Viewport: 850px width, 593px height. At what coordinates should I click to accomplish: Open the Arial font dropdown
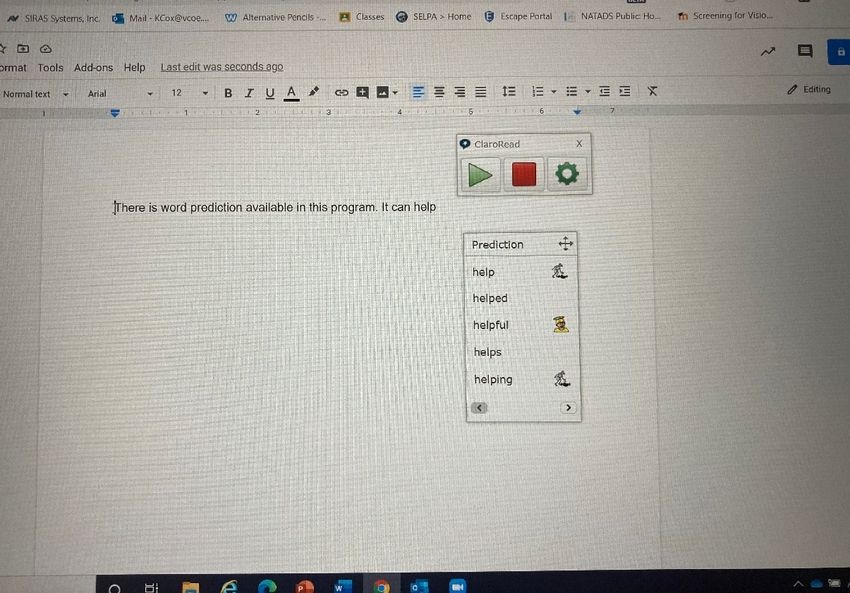pos(120,94)
